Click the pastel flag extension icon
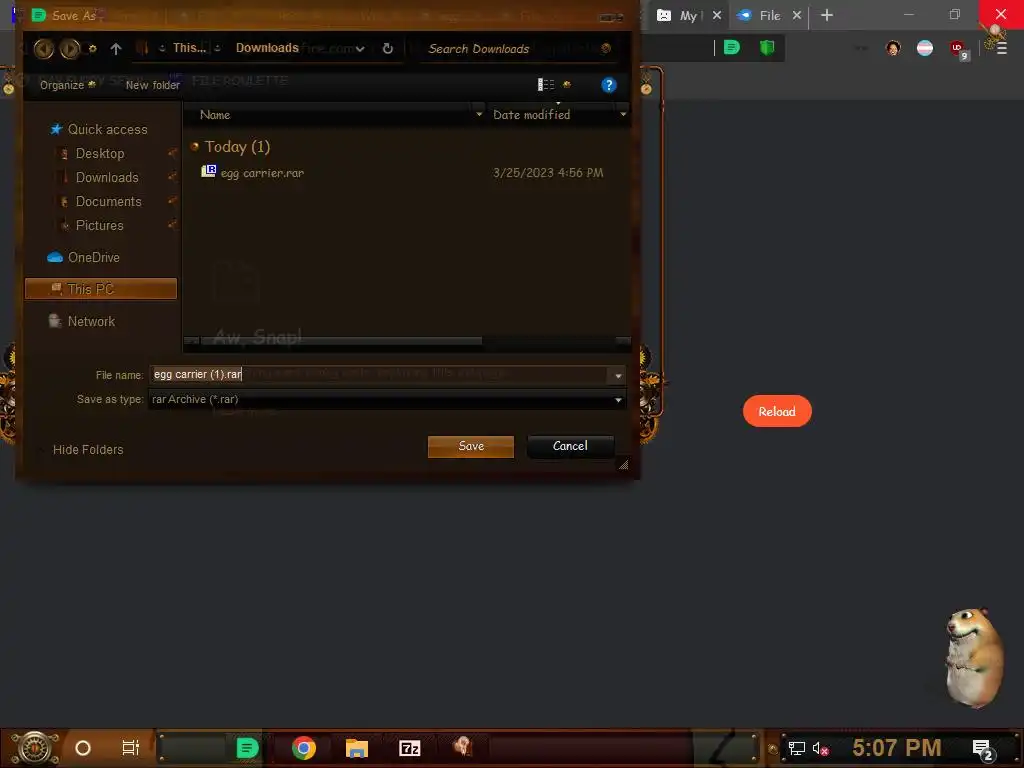 (x=925, y=48)
